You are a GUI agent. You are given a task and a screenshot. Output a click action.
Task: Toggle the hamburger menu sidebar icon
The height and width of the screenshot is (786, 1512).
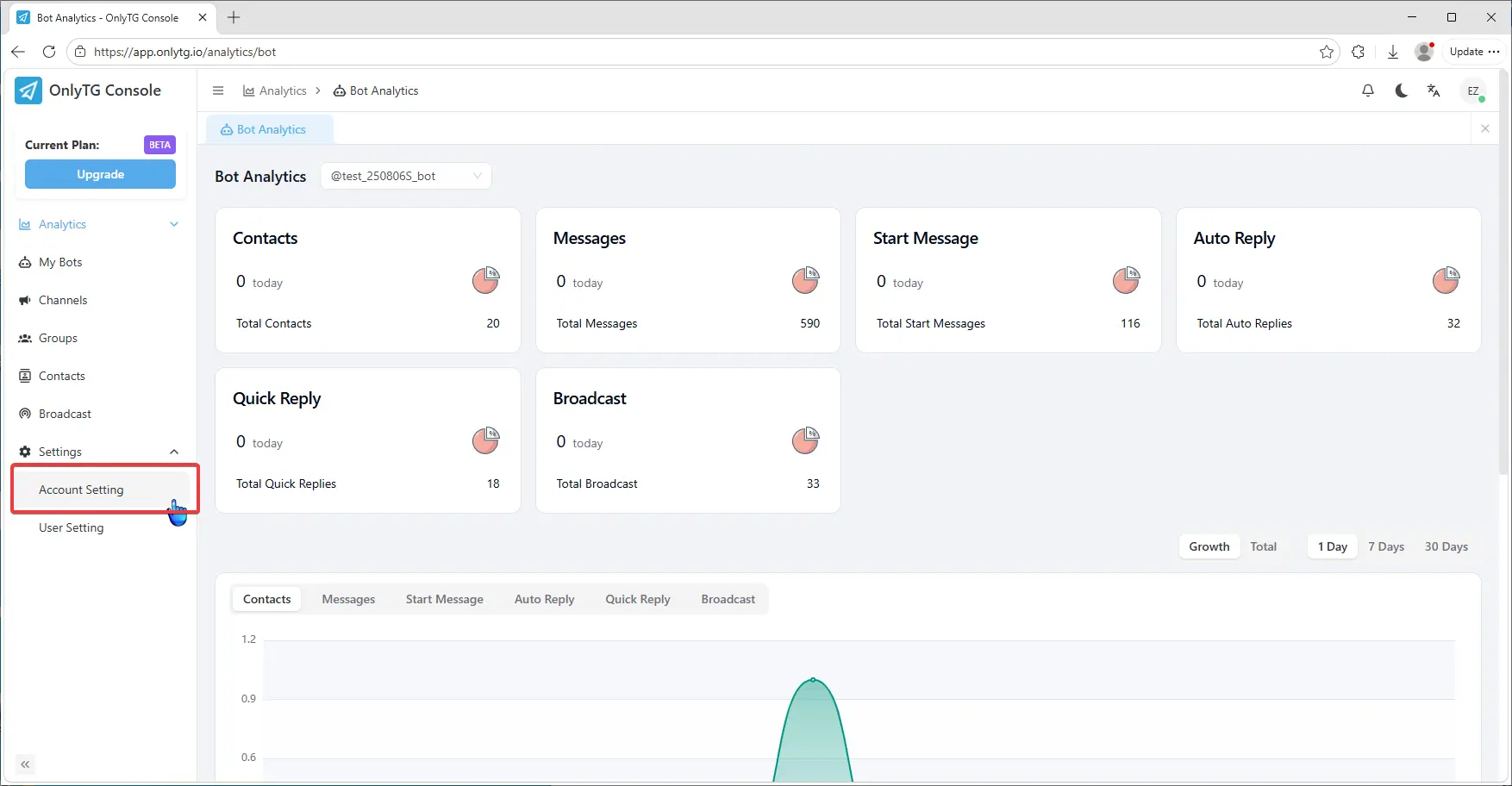218,90
